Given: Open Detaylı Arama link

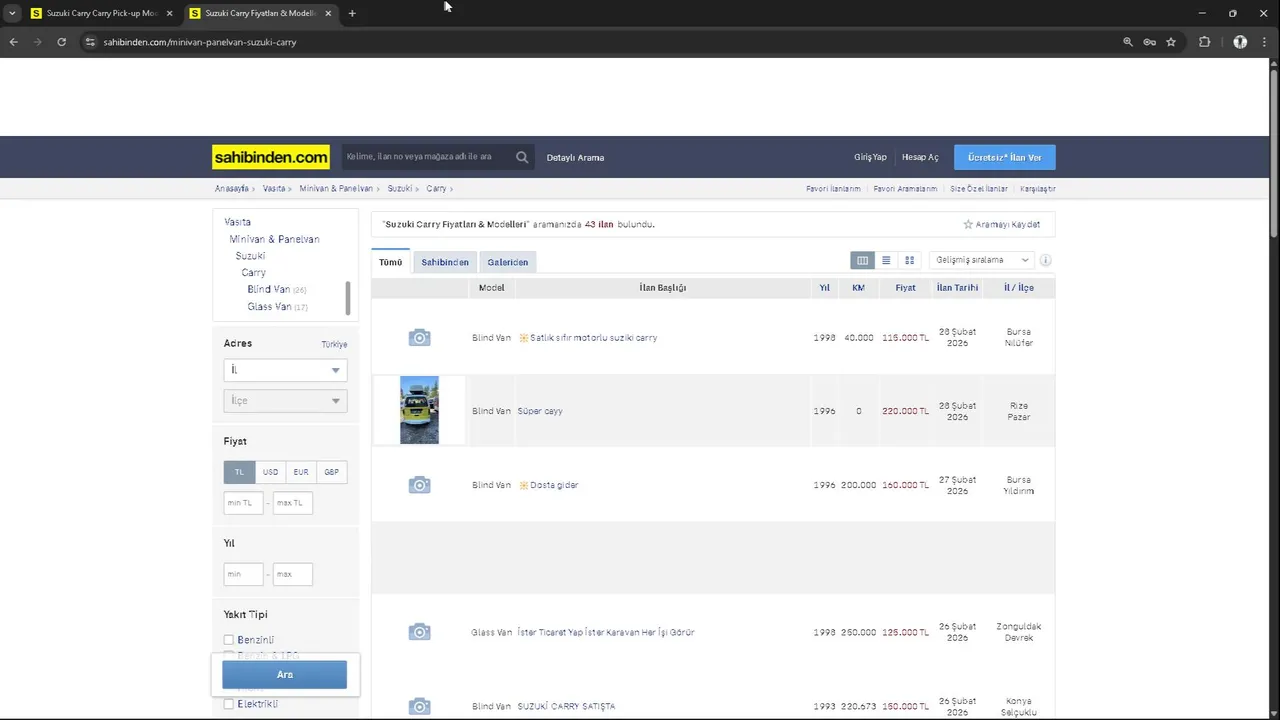Looking at the screenshot, I should (575, 157).
